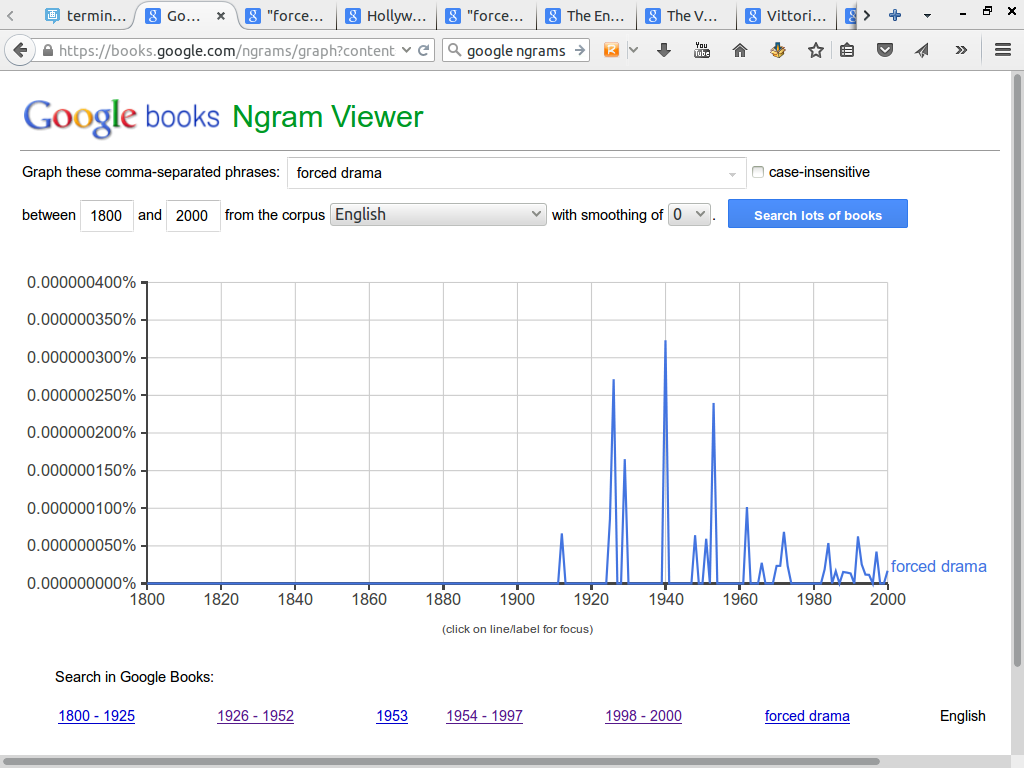
Task: Go to the browser home page icon
Action: click(x=740, y=50)
